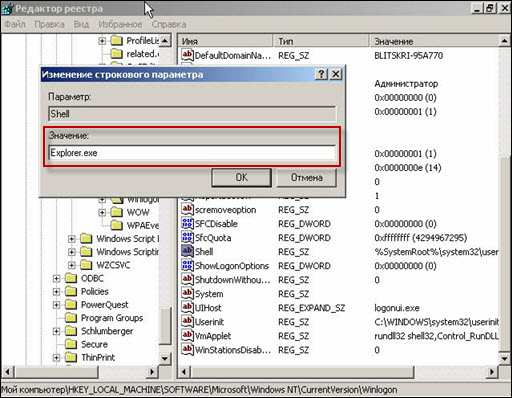512x398 pixels.
Task: Expand the Windows Script Host node
Action: 71,239
